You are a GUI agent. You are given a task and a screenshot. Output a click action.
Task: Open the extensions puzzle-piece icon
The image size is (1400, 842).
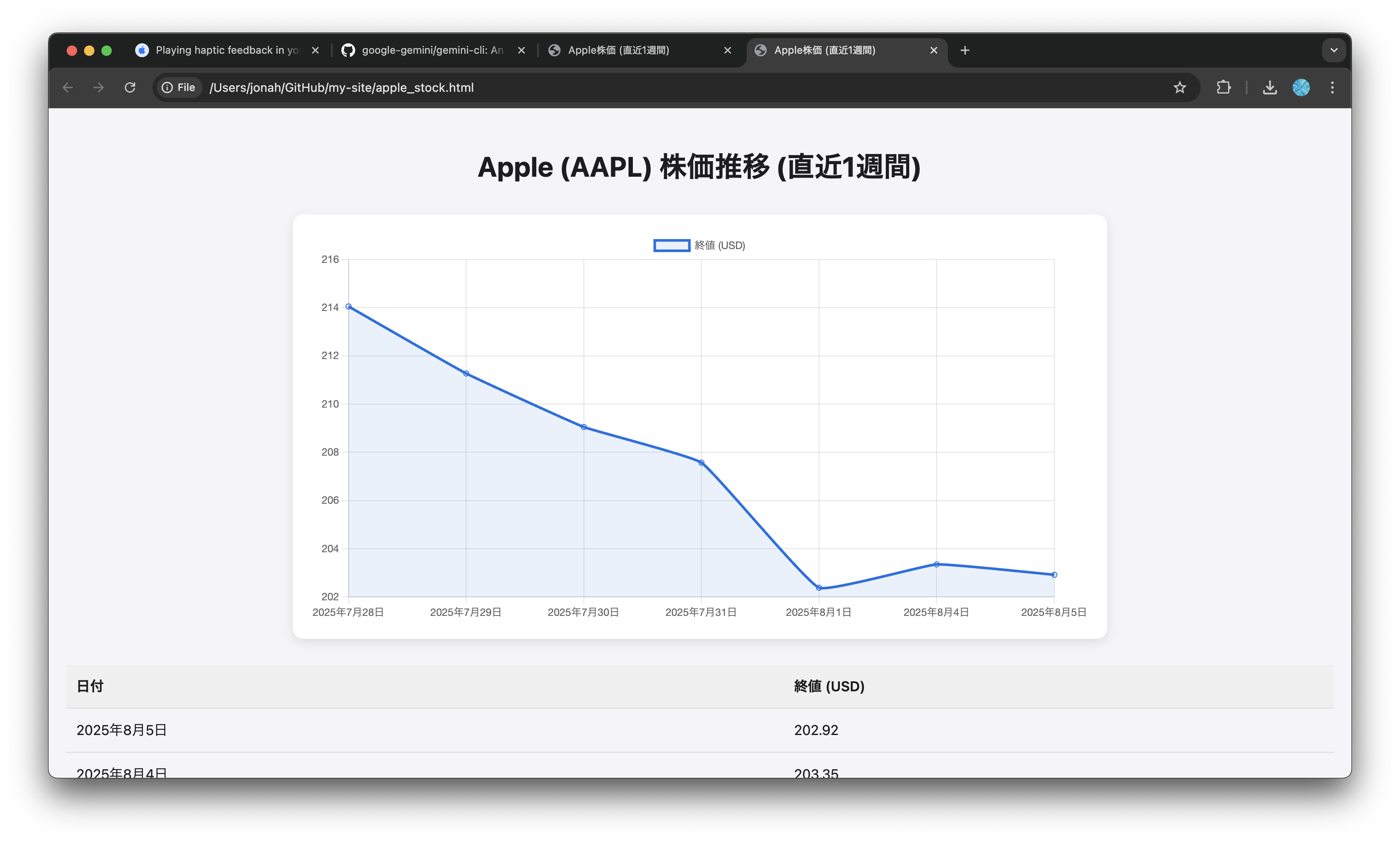[1224, 87]
